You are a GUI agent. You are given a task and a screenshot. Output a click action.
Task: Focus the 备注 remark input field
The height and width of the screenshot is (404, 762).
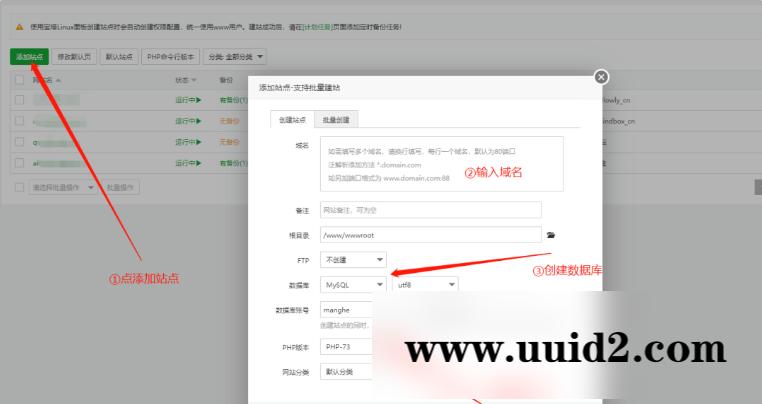[431, 210]
